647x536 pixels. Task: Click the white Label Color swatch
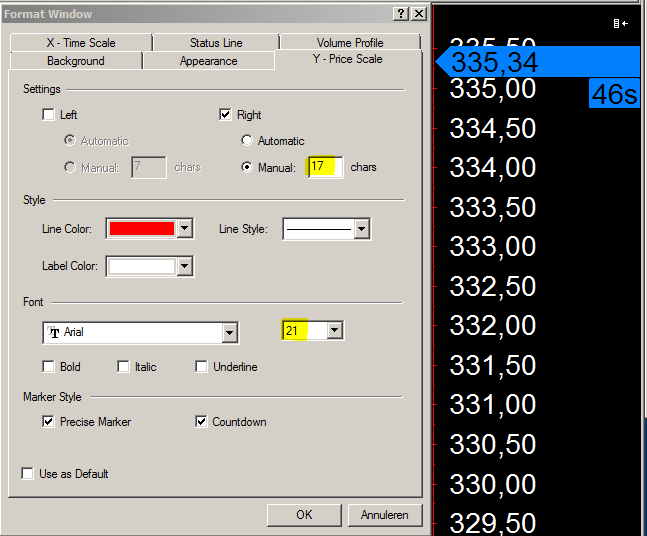point(142,266)
